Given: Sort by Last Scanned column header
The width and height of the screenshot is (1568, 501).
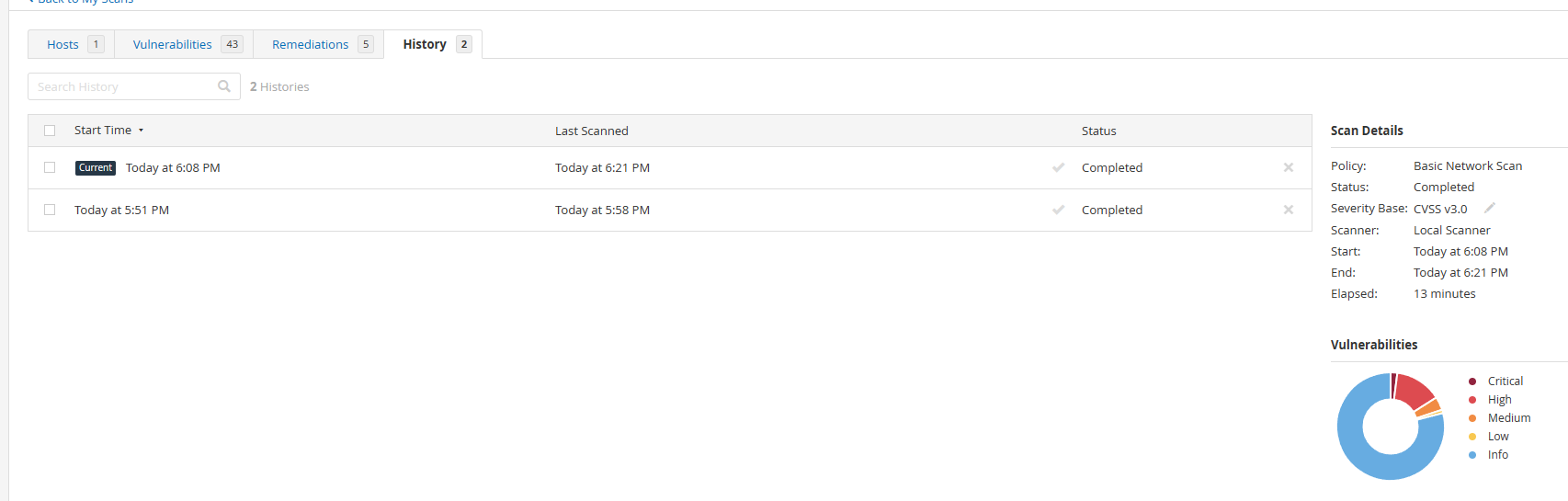Looking at the screenshot, I should pyautogui.click(x=592, y=131).
